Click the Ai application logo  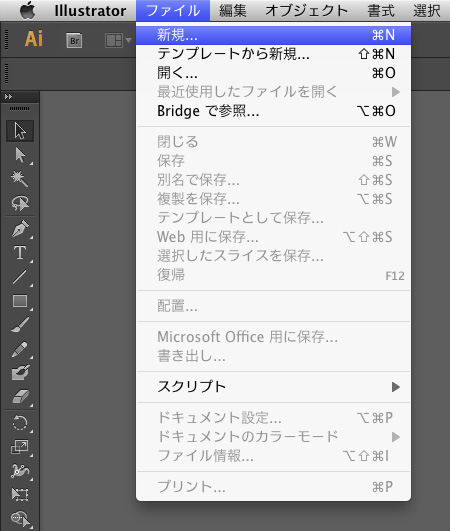click(x=34, y=39)
